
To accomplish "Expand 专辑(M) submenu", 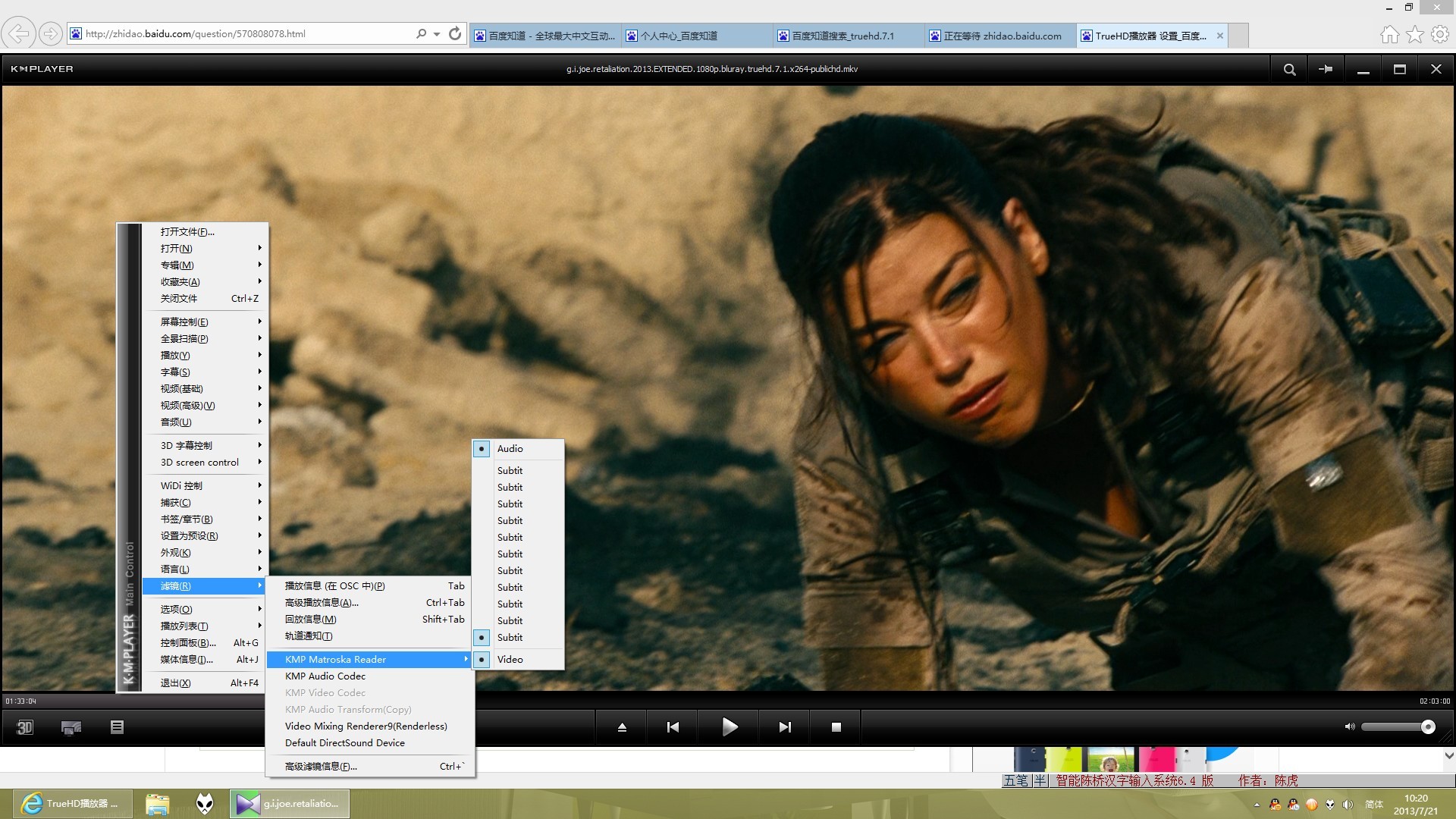I will coord(205,265).
